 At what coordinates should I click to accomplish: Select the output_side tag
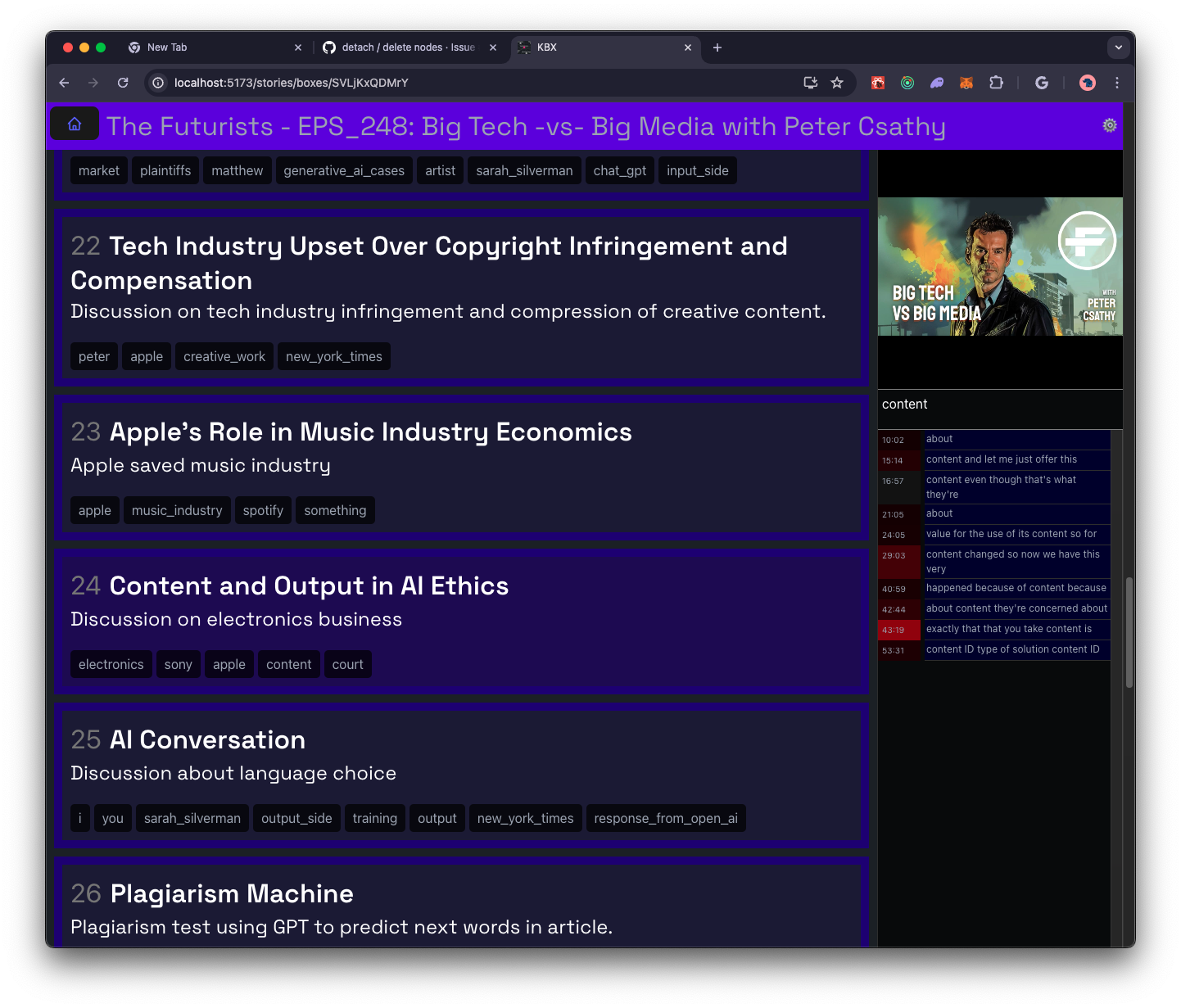click(x=296, y=818)
